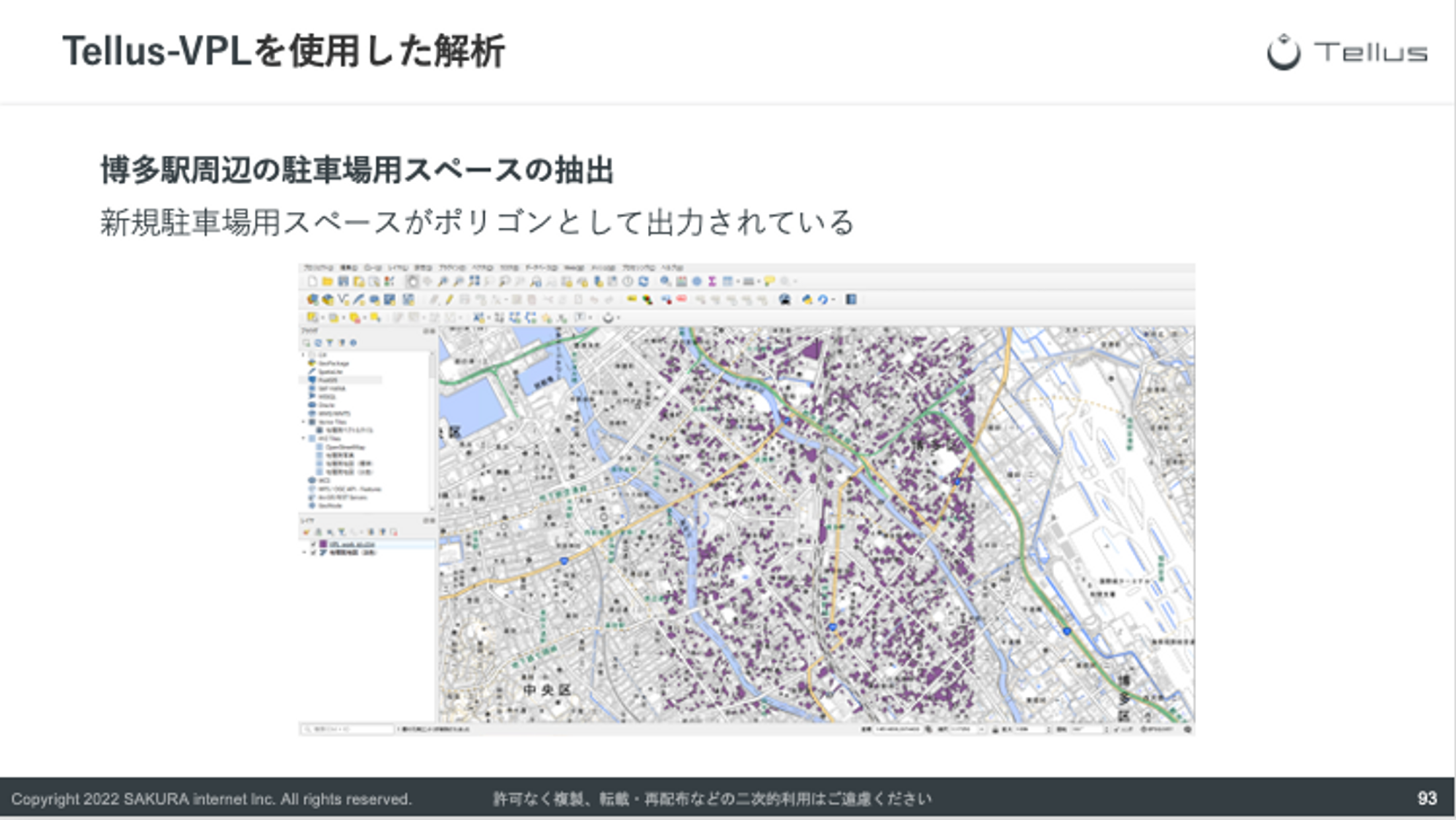The image size is (1456, 820).
Task: Click the yellow label layer options icon
Action: [x=631, y=299]
